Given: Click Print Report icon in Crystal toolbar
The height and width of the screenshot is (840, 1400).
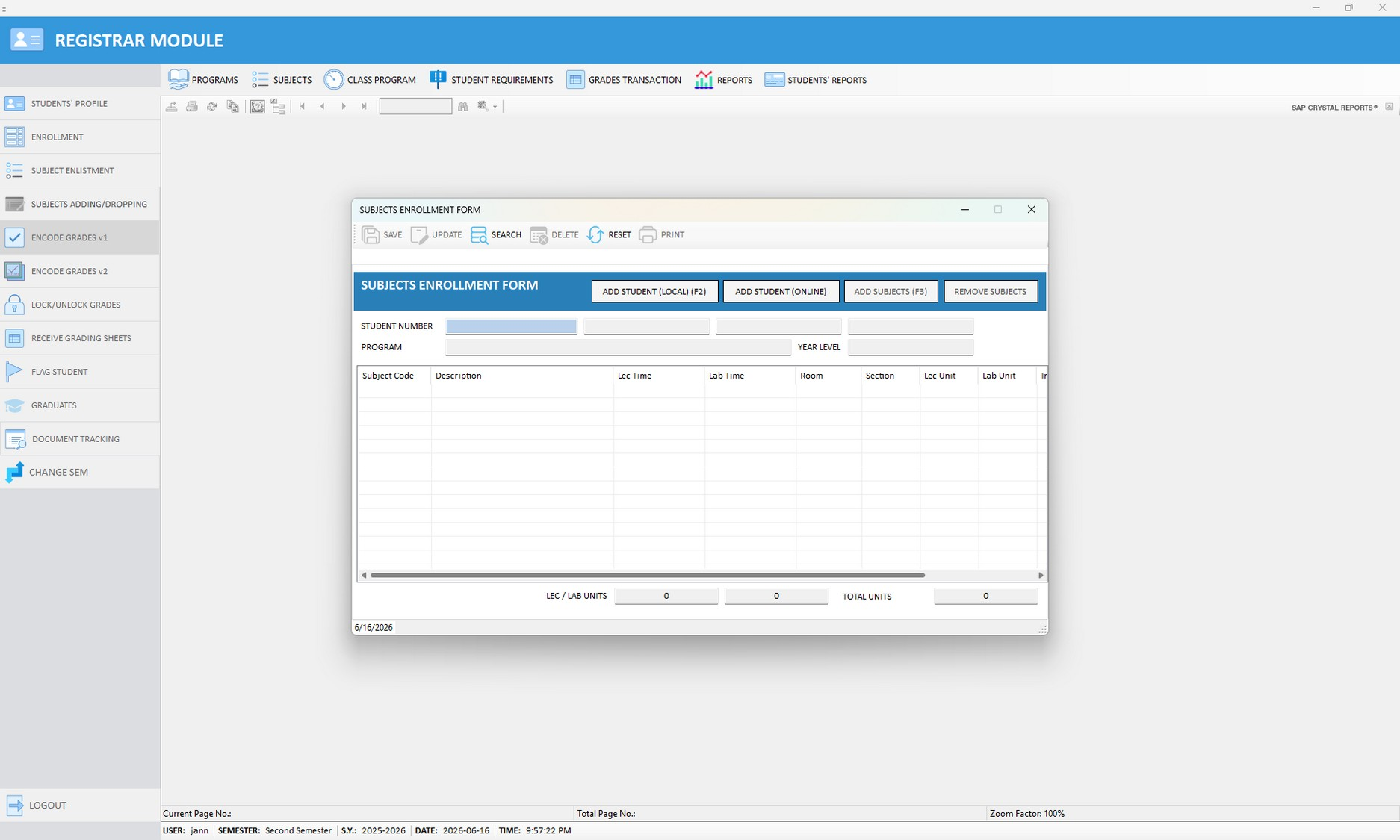Looking at the screenshot, I should click(192, 106).
